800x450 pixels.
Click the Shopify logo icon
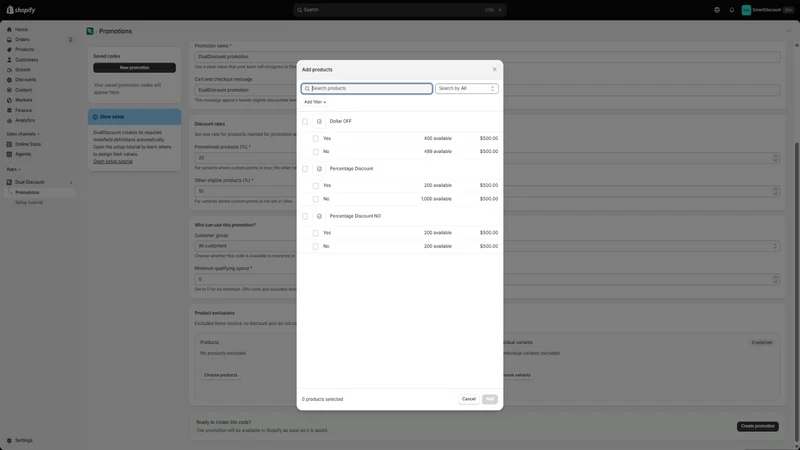pyautogui.click(x=10, y=10)
